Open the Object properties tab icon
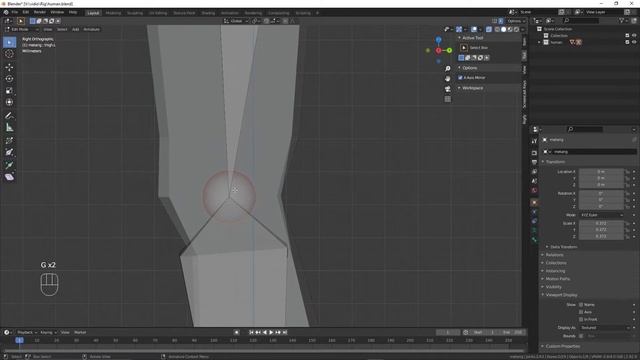Image resolution: width=640 pixels, height=360 pixels. 534,202
